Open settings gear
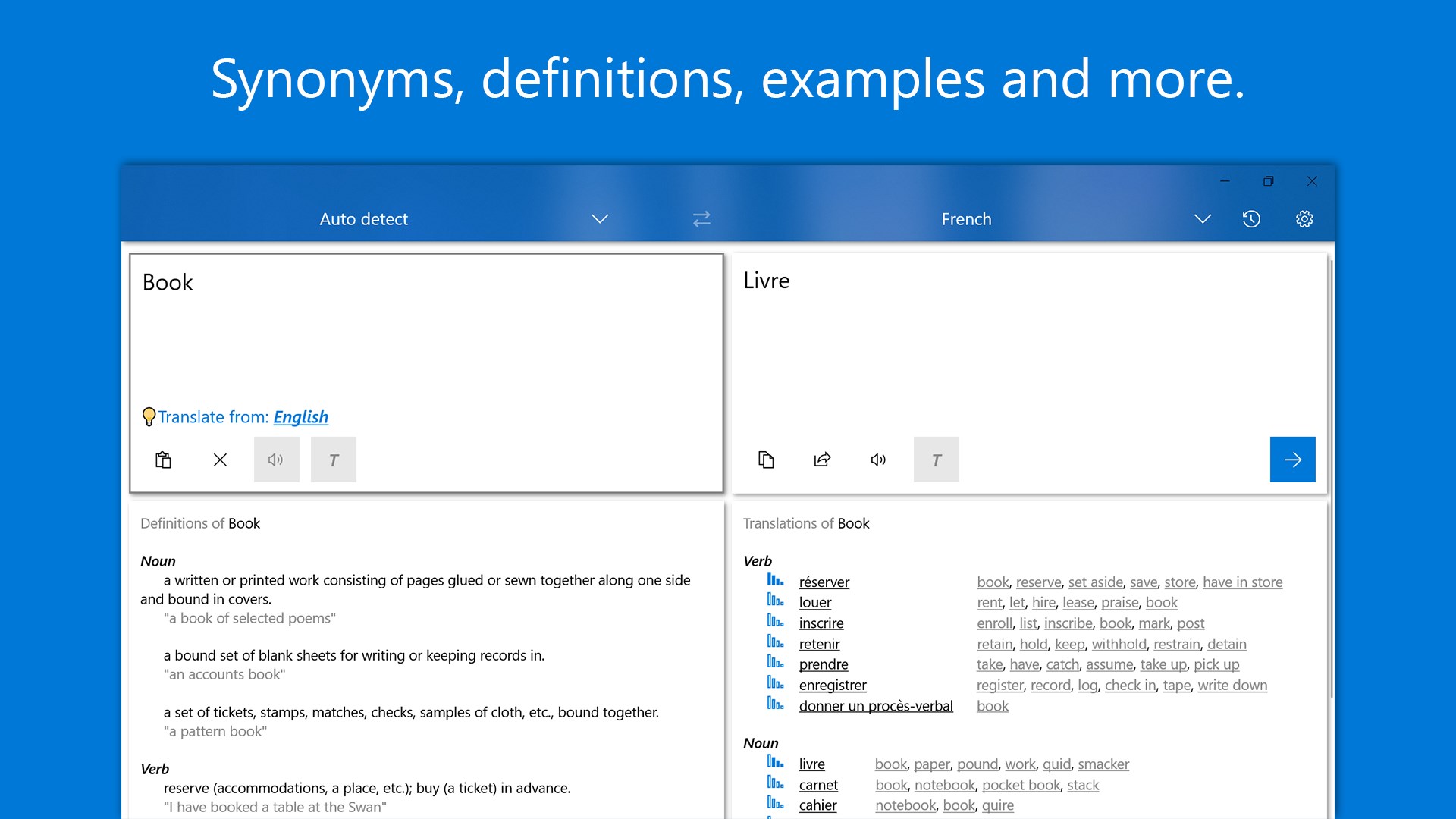This screenshot has height=819, width=1456. click(1304, 219)
